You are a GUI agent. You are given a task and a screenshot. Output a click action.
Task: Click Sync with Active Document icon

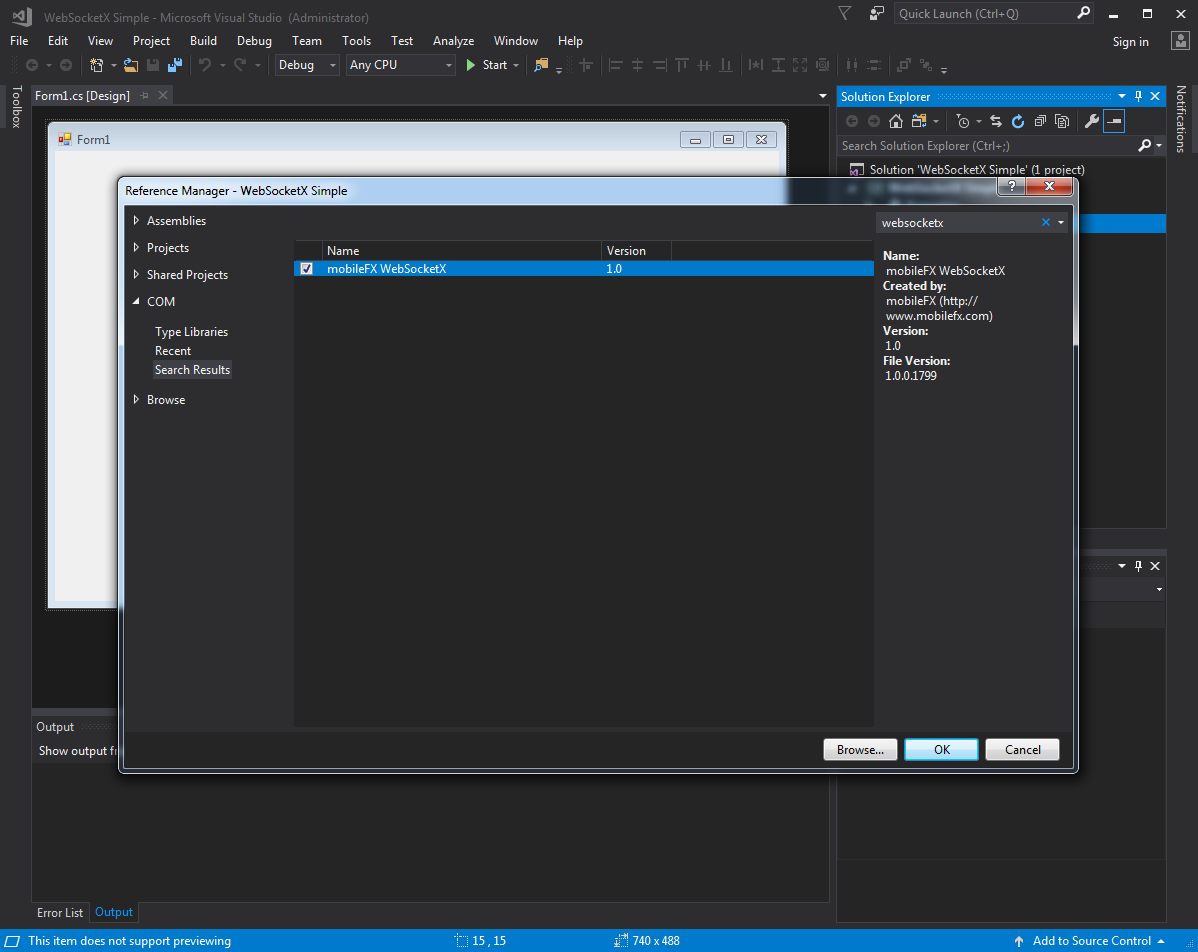[x=996, y=121]
